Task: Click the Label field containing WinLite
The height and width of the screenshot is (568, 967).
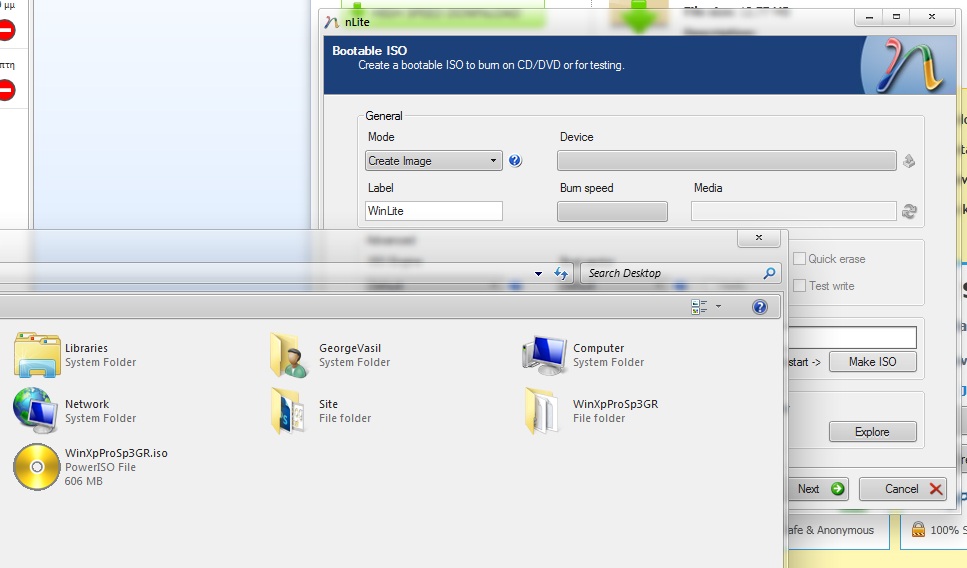Action: pyautogui.click(x=434, y=211)
